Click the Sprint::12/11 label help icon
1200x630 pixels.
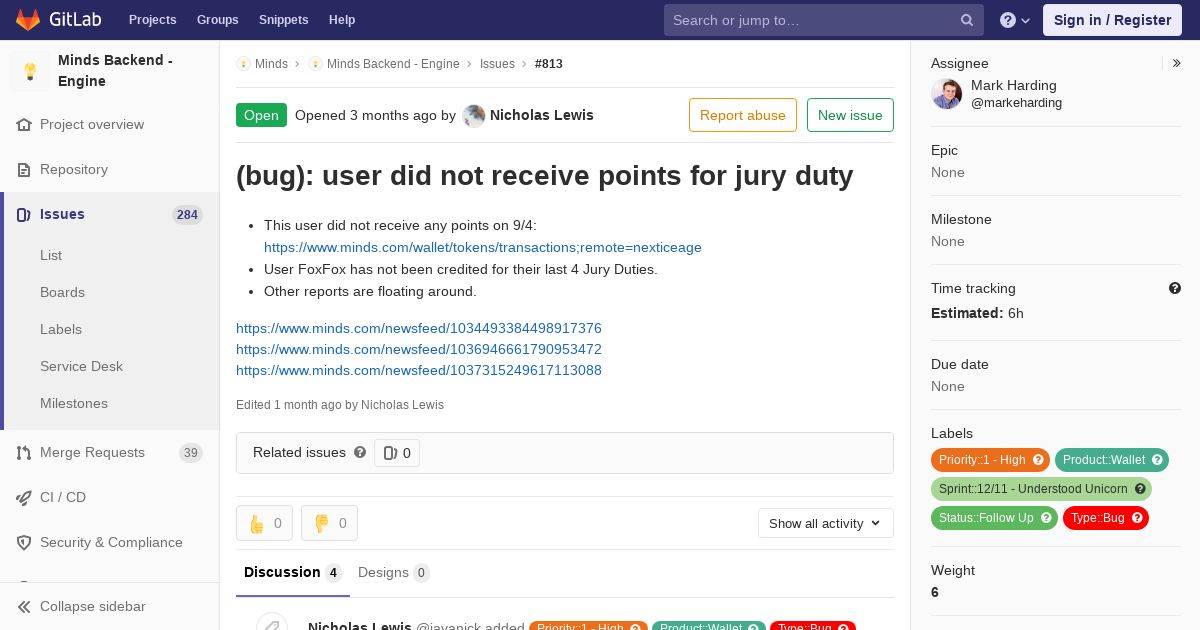pyautogui.click(x=1140, y=489)
